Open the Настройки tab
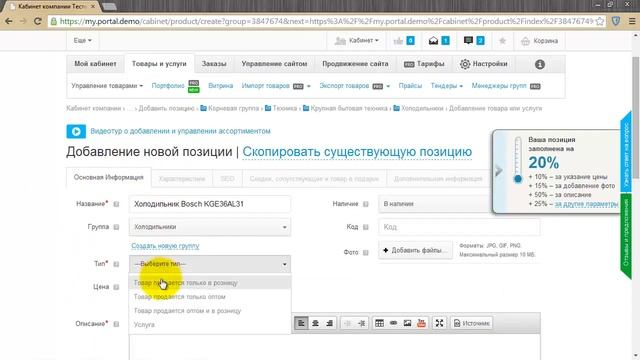Viewport: 640px width, 360px height. point(484,64)
